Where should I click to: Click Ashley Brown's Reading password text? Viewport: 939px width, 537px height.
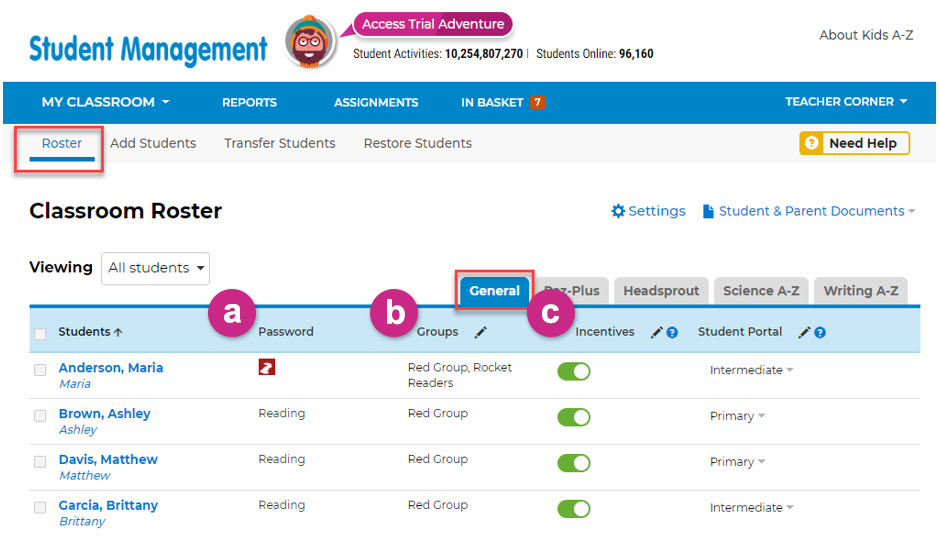281,413
